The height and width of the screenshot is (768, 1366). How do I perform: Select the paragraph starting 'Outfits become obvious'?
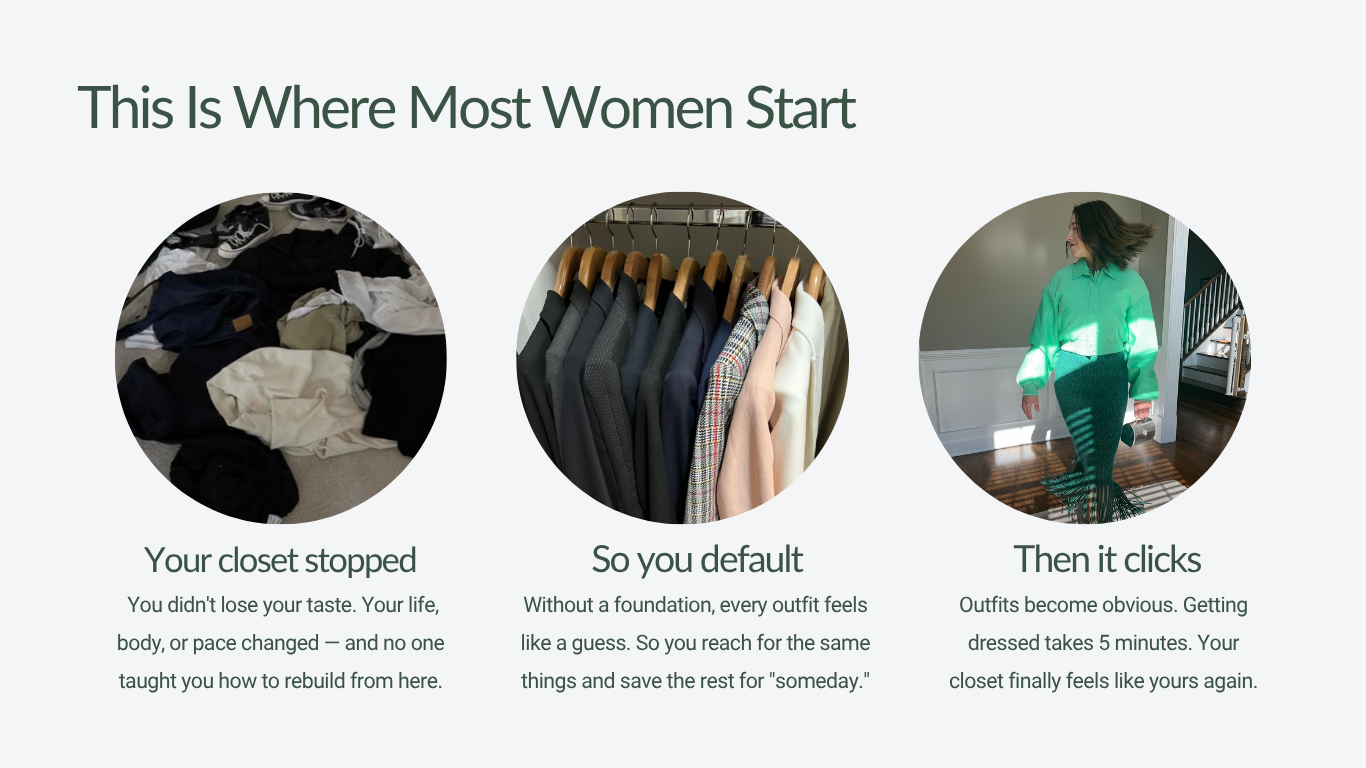(1103, 643)
